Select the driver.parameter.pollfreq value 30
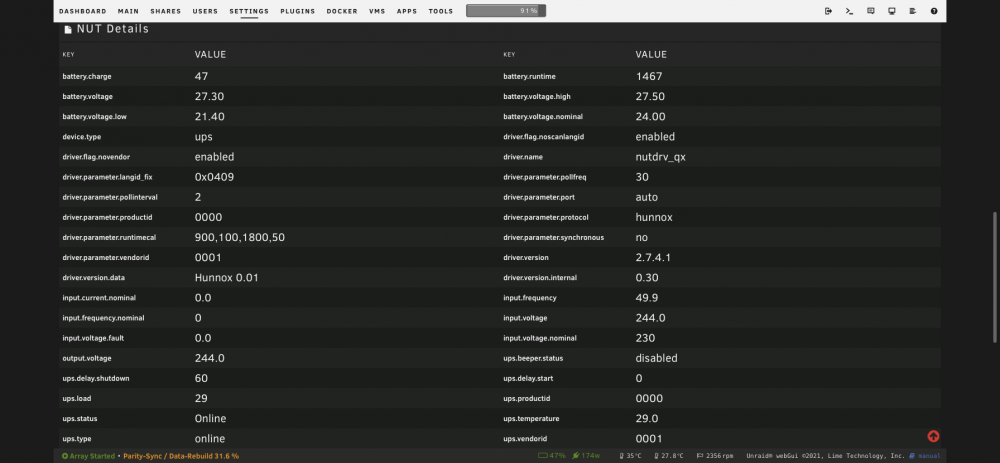The width and height of the screenshot is (1000, 463). tap(642, 177)
